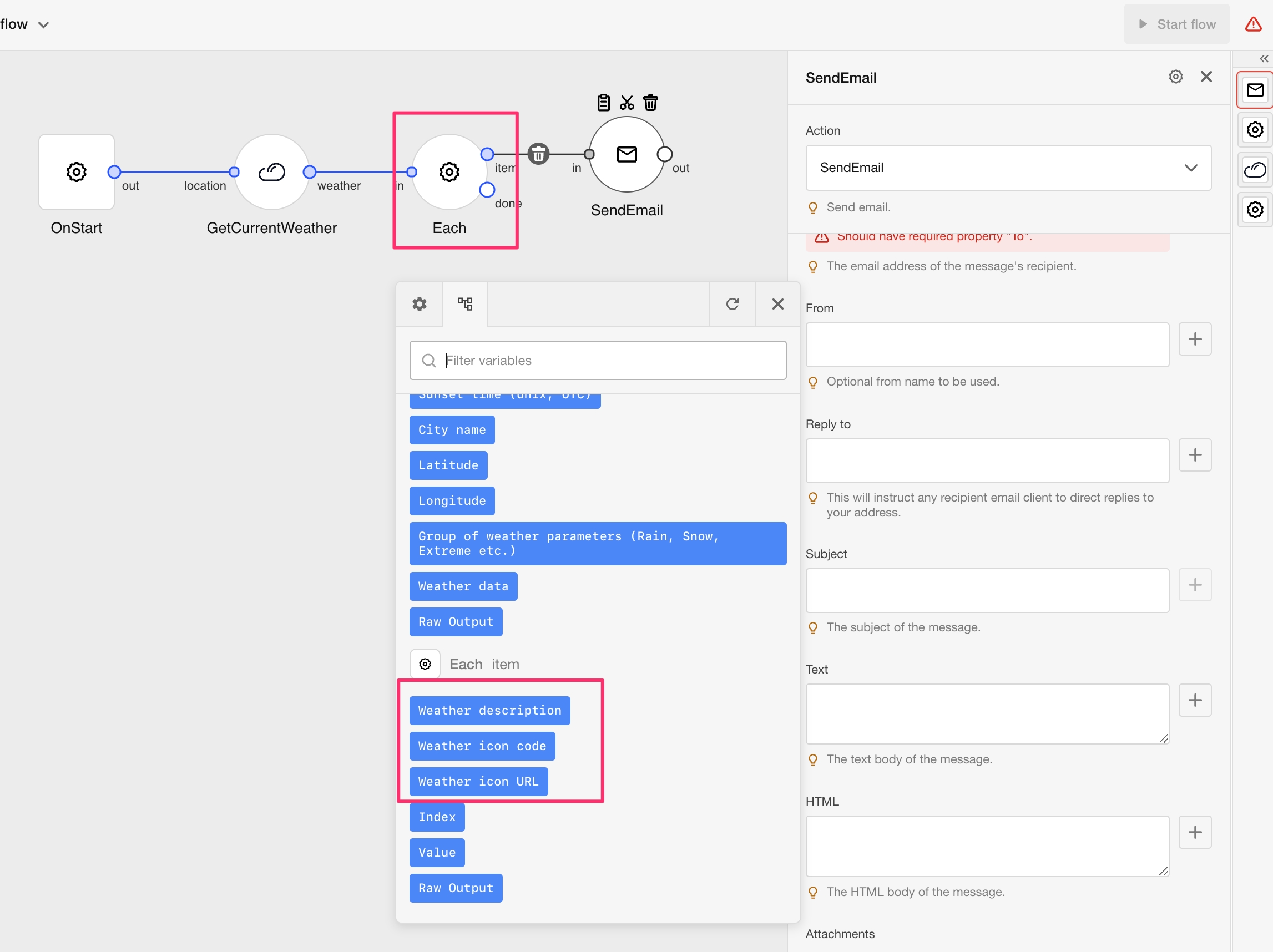Click the clipboard copy icon above SendEmail

[603, 103]
